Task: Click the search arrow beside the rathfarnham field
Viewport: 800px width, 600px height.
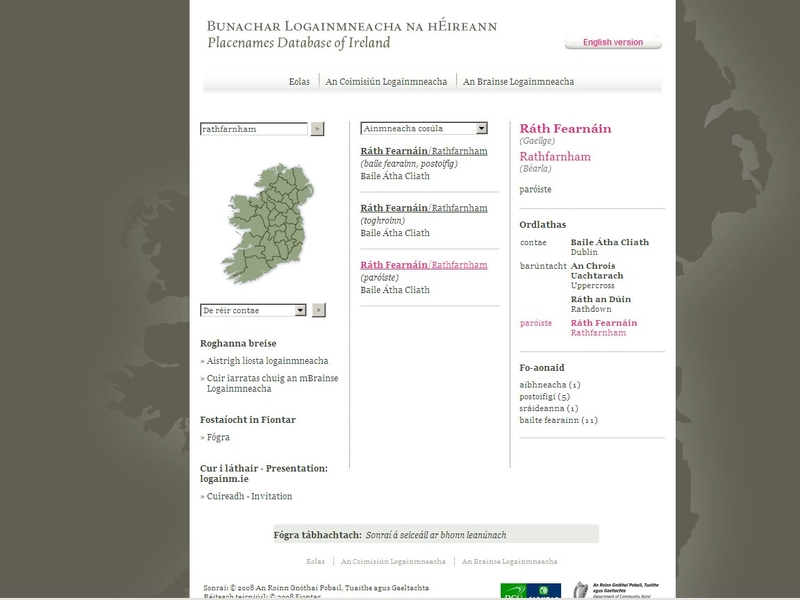Action: 317,128
